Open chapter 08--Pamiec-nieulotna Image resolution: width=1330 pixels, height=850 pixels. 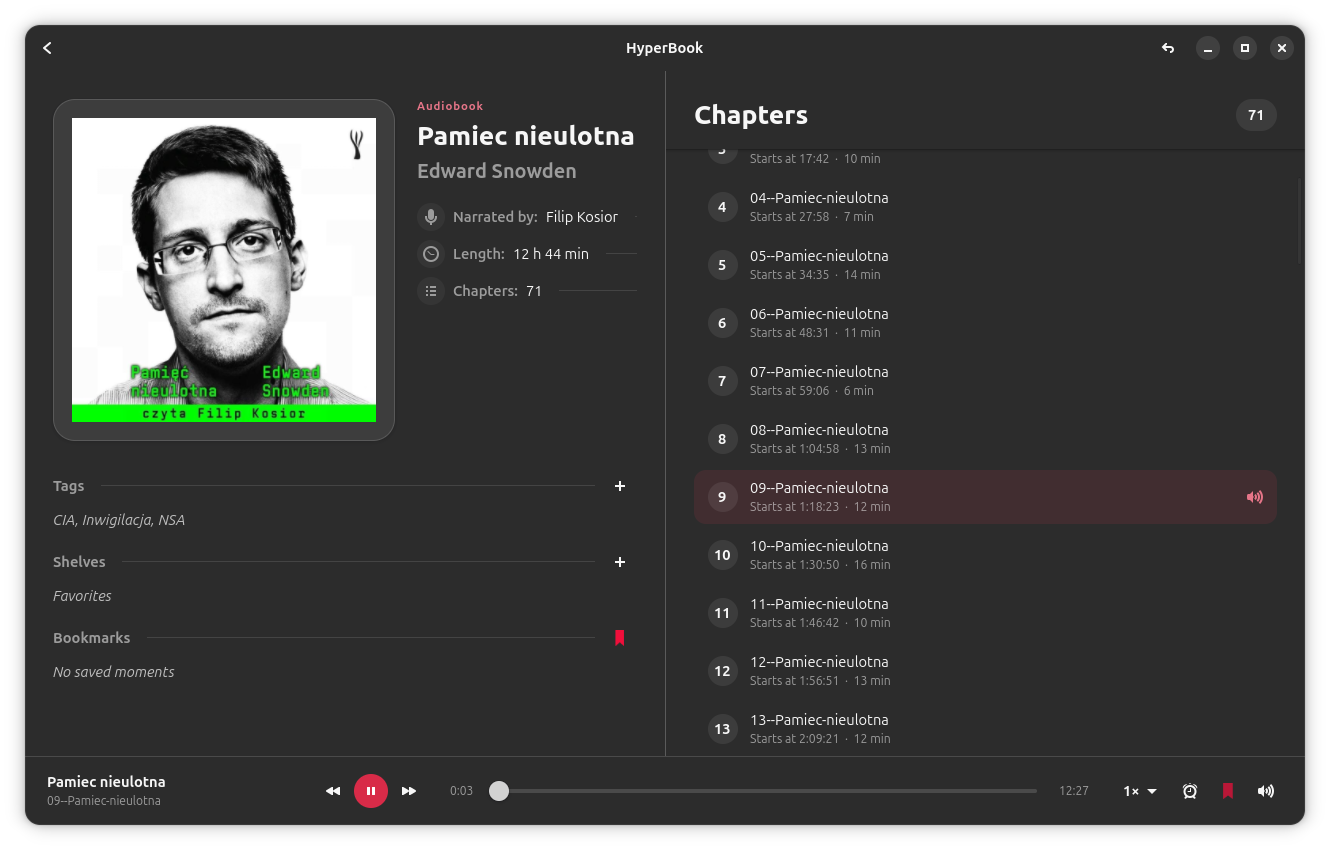click(985, 439)
